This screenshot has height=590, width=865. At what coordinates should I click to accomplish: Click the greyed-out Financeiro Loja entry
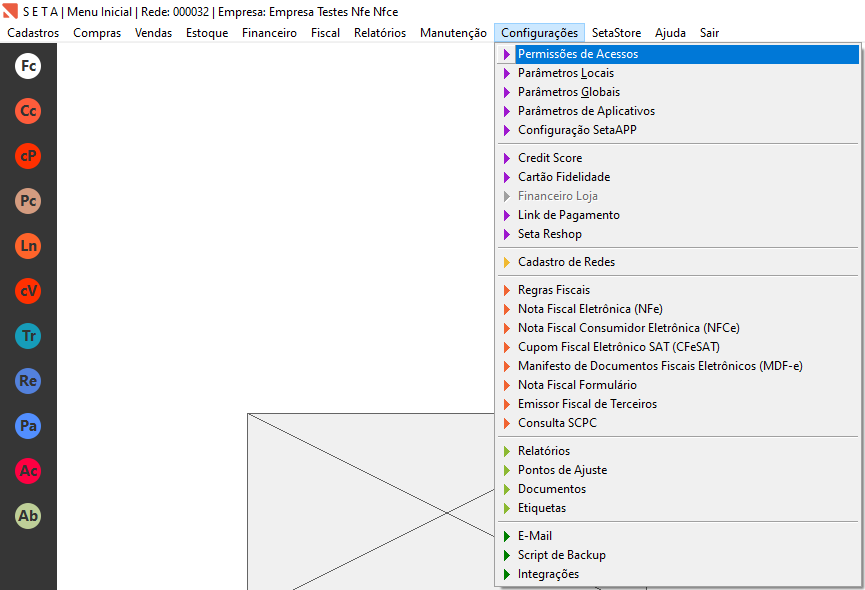click(679, 196)
